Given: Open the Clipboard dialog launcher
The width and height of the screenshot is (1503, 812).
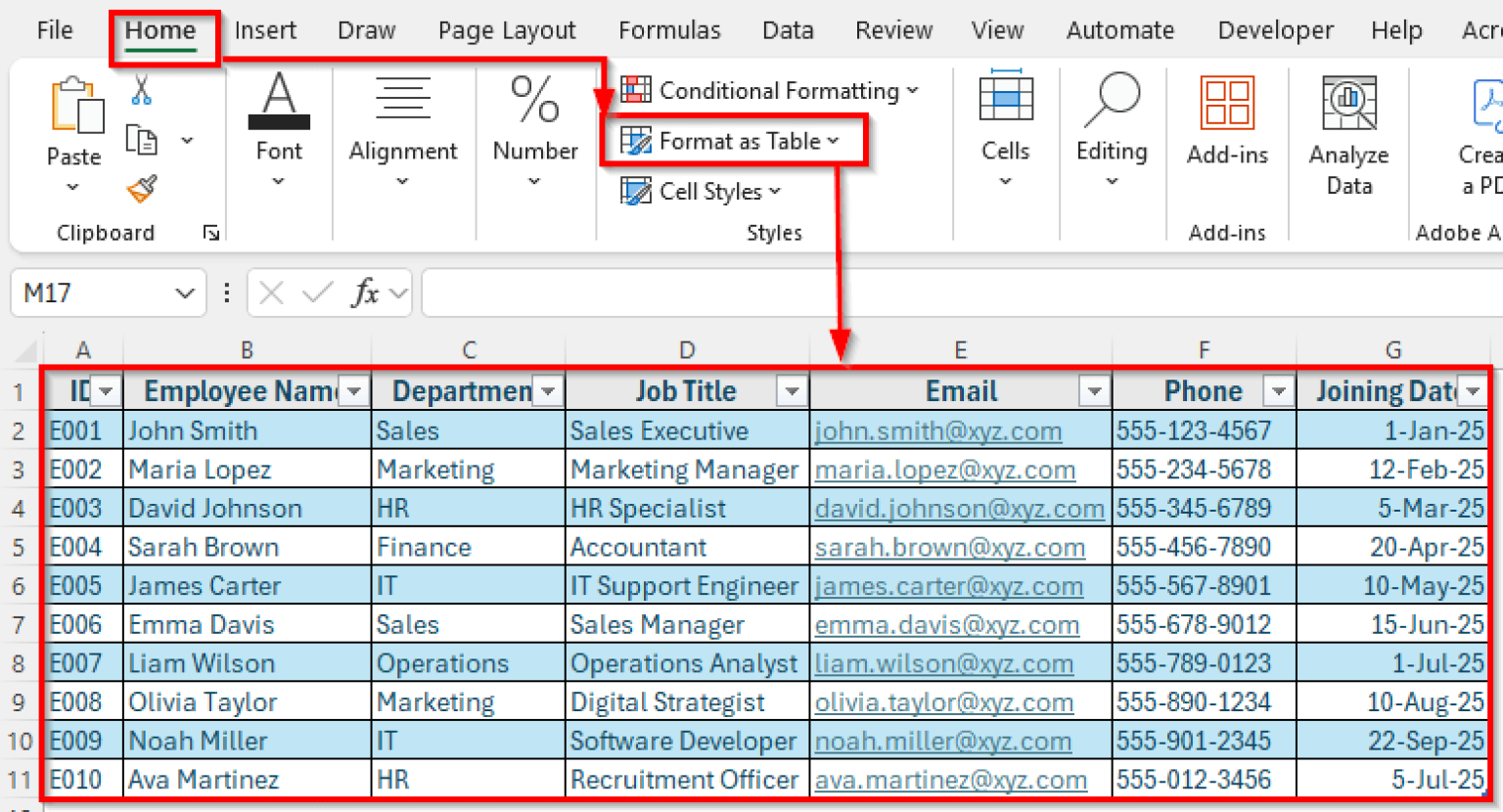Looking at the screenshot, I should 210,233.
